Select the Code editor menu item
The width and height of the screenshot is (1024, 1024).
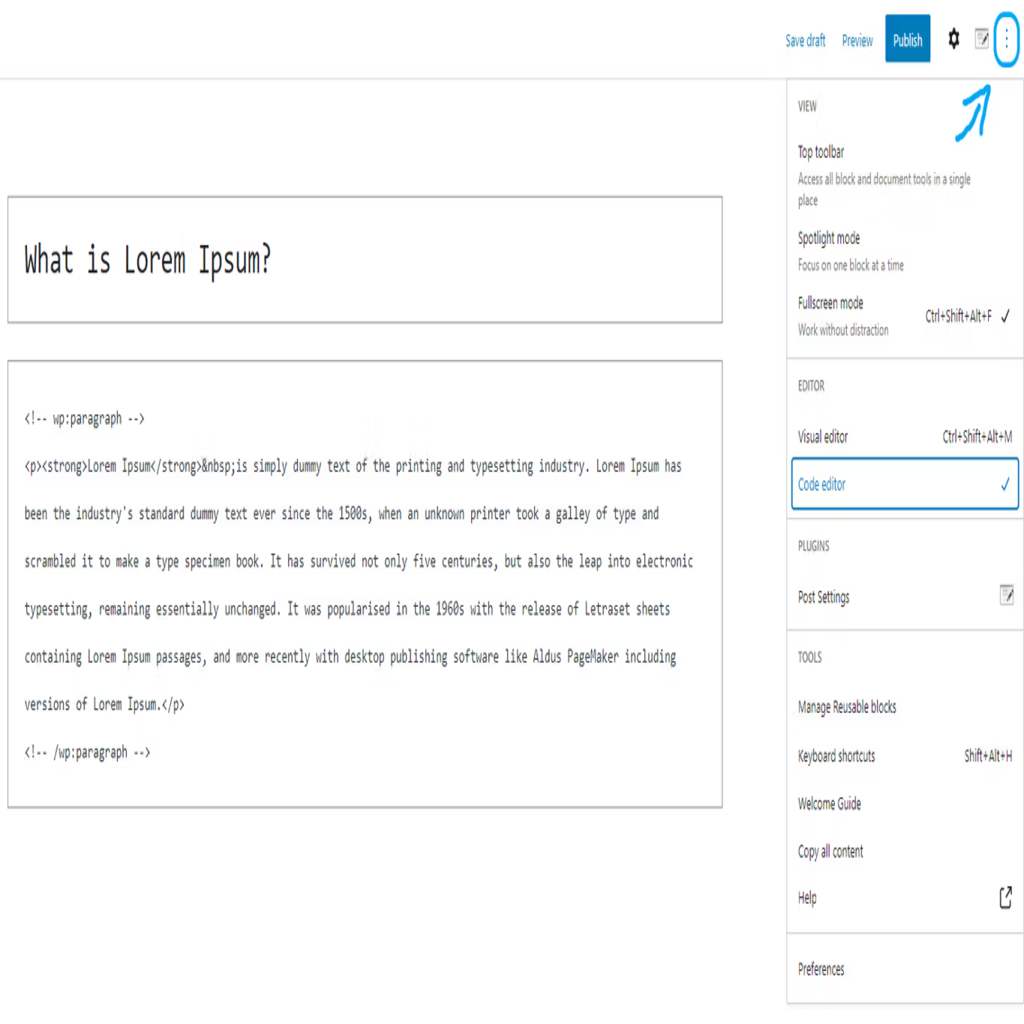pos(904,484)
